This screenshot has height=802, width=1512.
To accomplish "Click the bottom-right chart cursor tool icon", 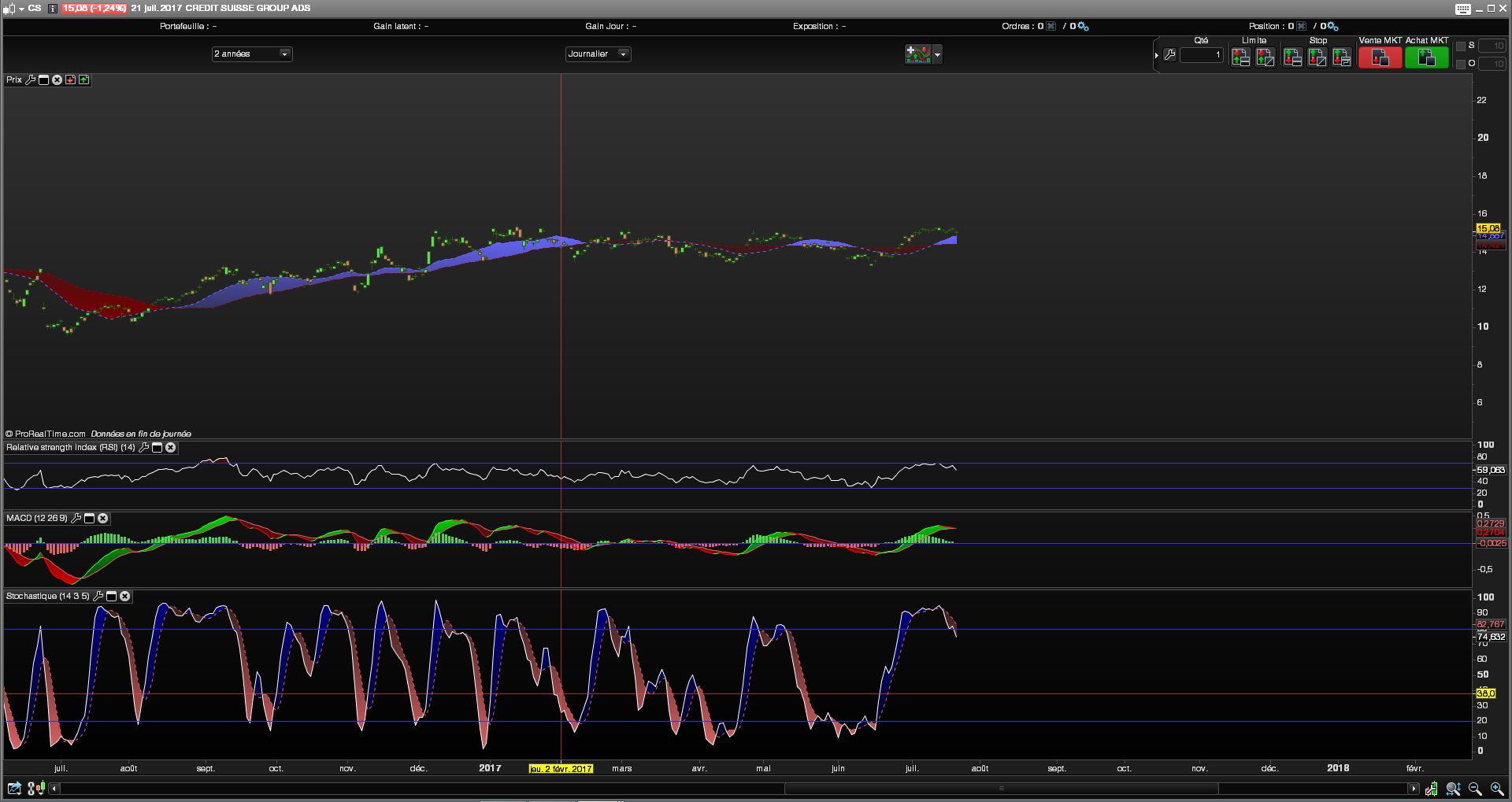I will pos(1432,788).
